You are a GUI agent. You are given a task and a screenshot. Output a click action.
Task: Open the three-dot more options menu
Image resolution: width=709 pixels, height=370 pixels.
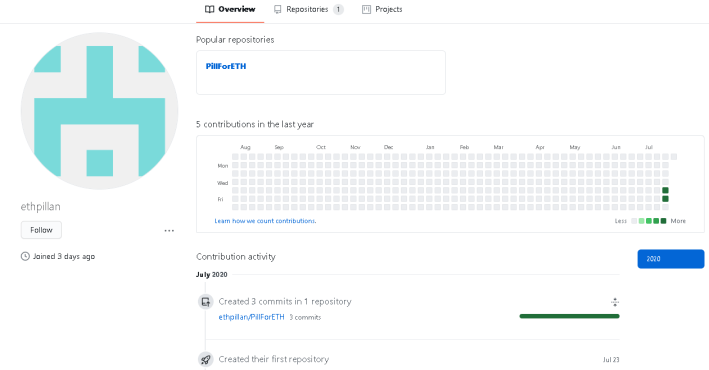click(169, 231)
